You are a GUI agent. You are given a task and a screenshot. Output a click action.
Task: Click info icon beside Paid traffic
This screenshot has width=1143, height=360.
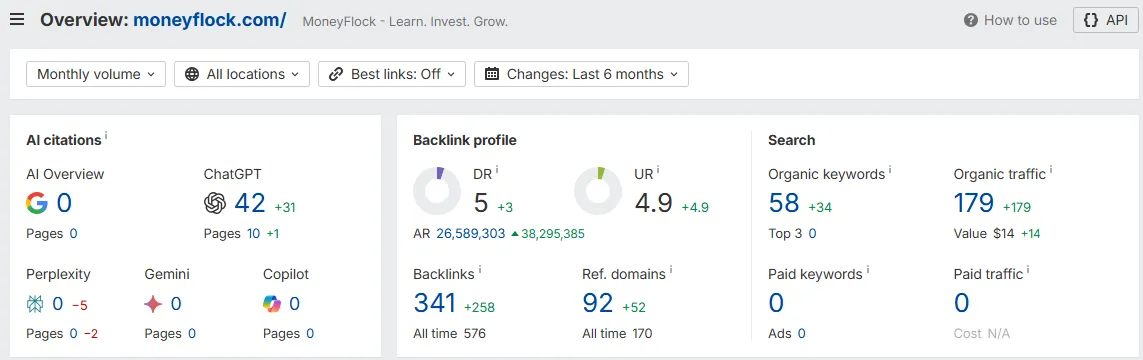tap(1029, 270)
